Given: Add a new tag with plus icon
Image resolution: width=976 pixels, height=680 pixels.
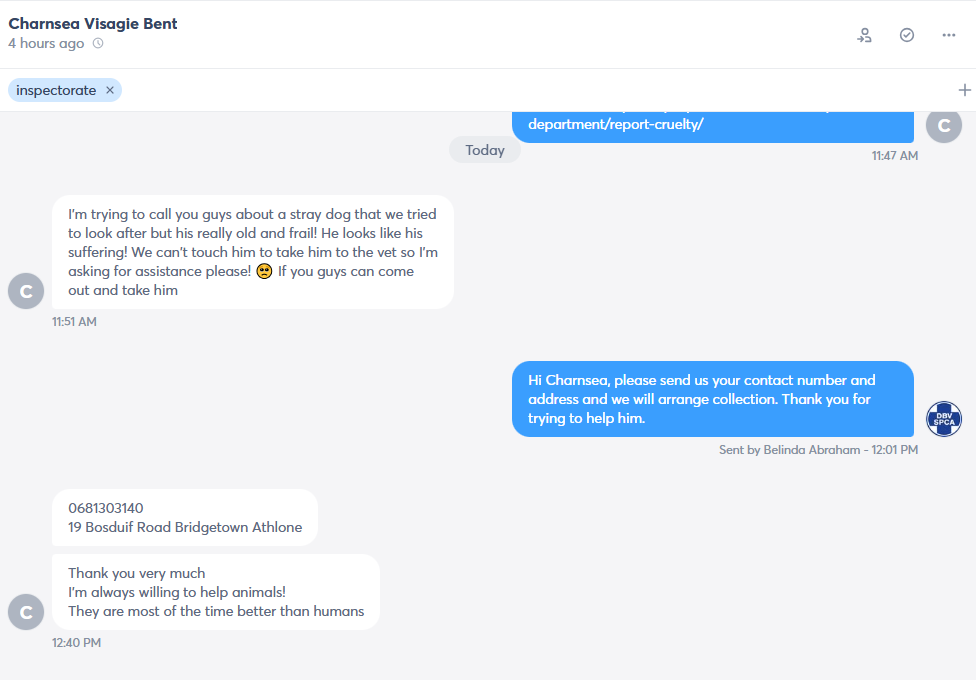Looking at the screenshot, I should pyautogui.click(x=964, y=90).
